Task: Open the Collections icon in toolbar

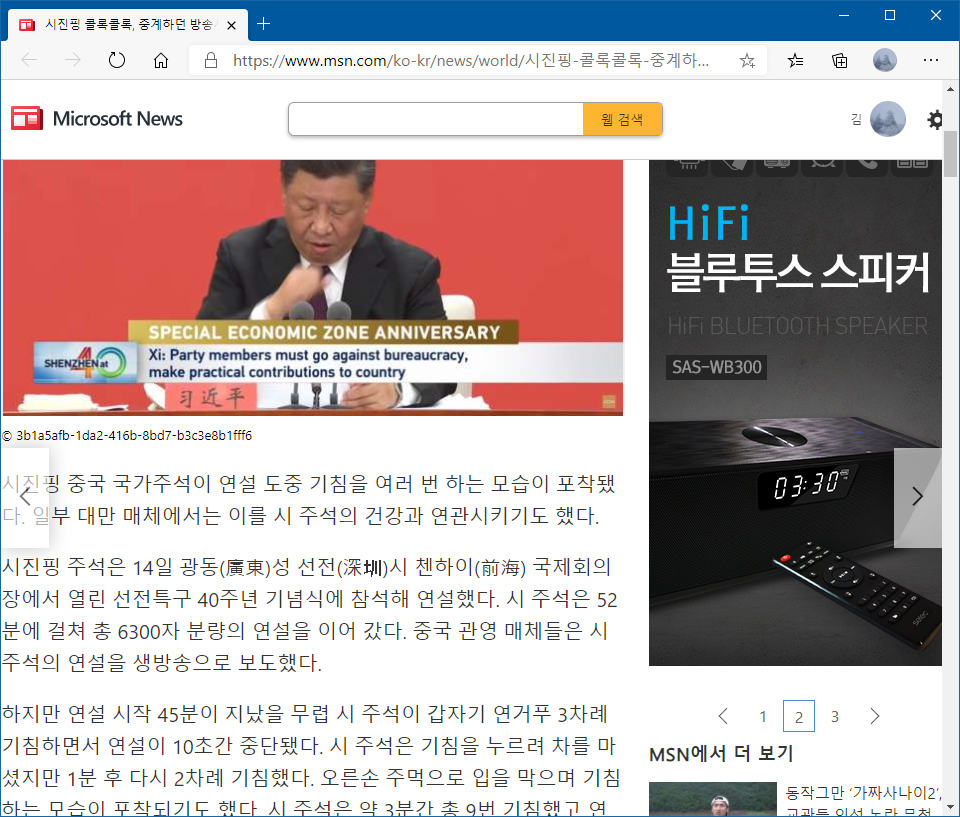Action: (840, 61)
